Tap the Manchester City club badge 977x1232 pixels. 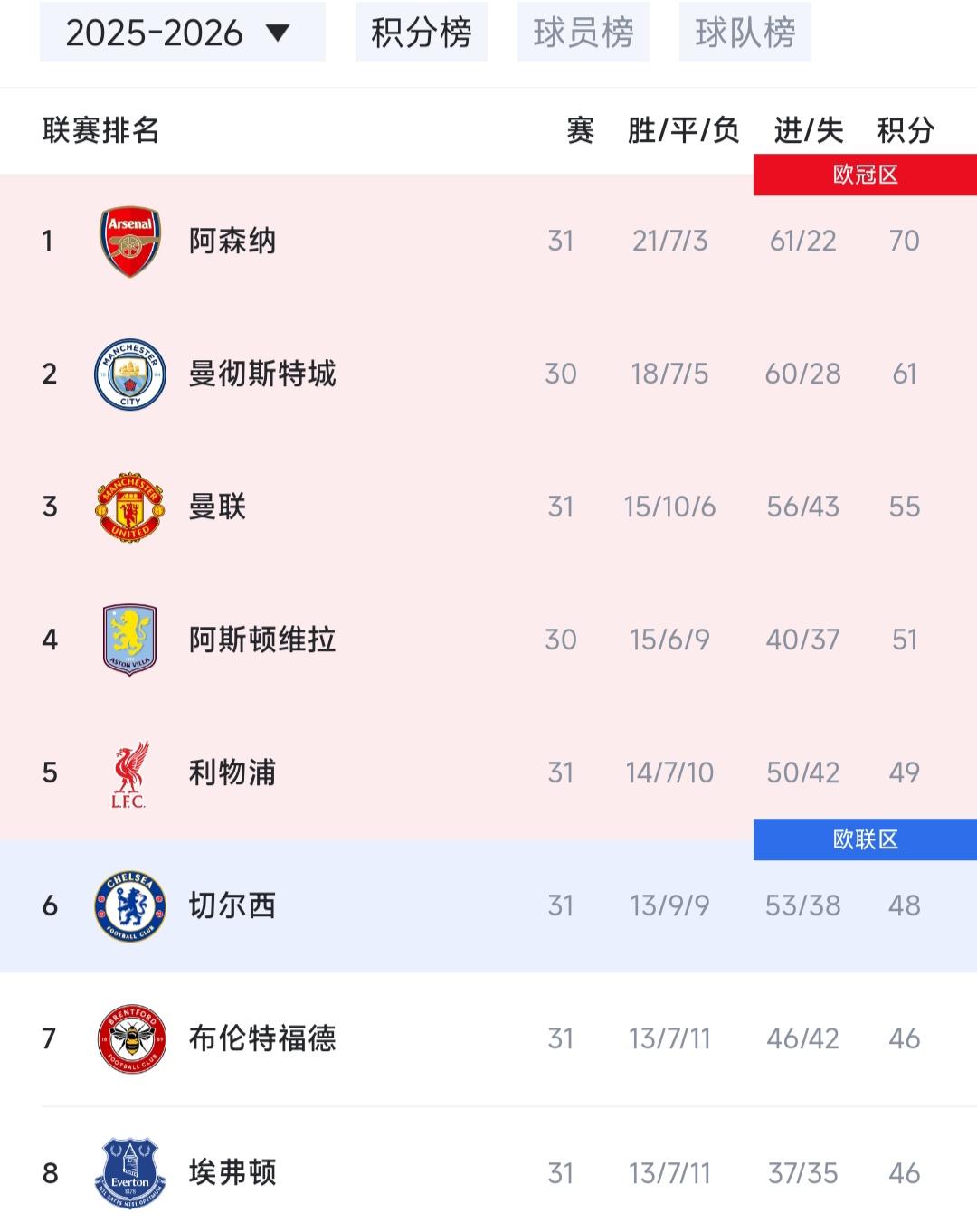130,374
